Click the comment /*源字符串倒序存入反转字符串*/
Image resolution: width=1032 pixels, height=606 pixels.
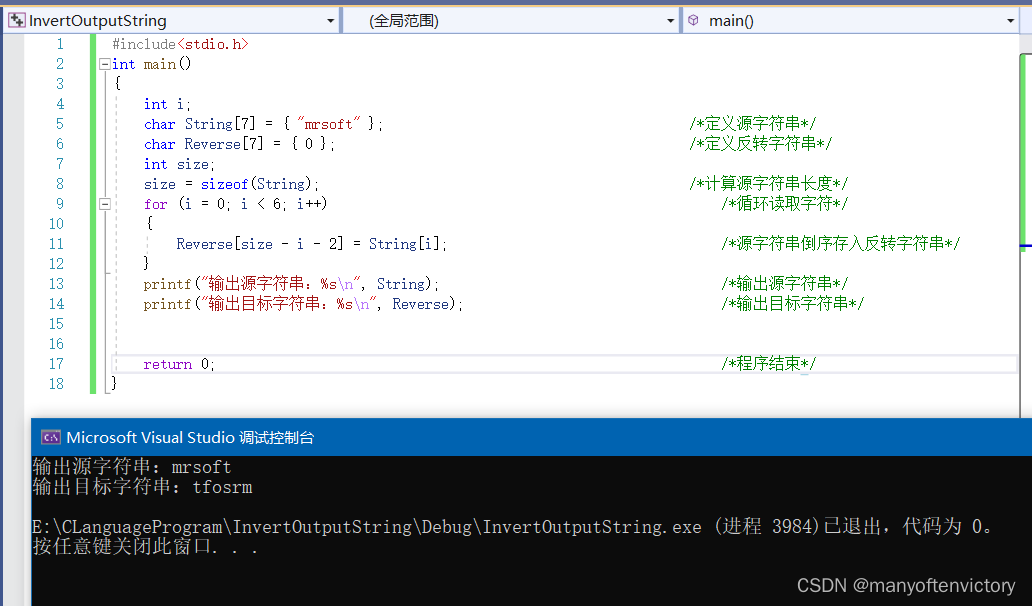(840, 243)
